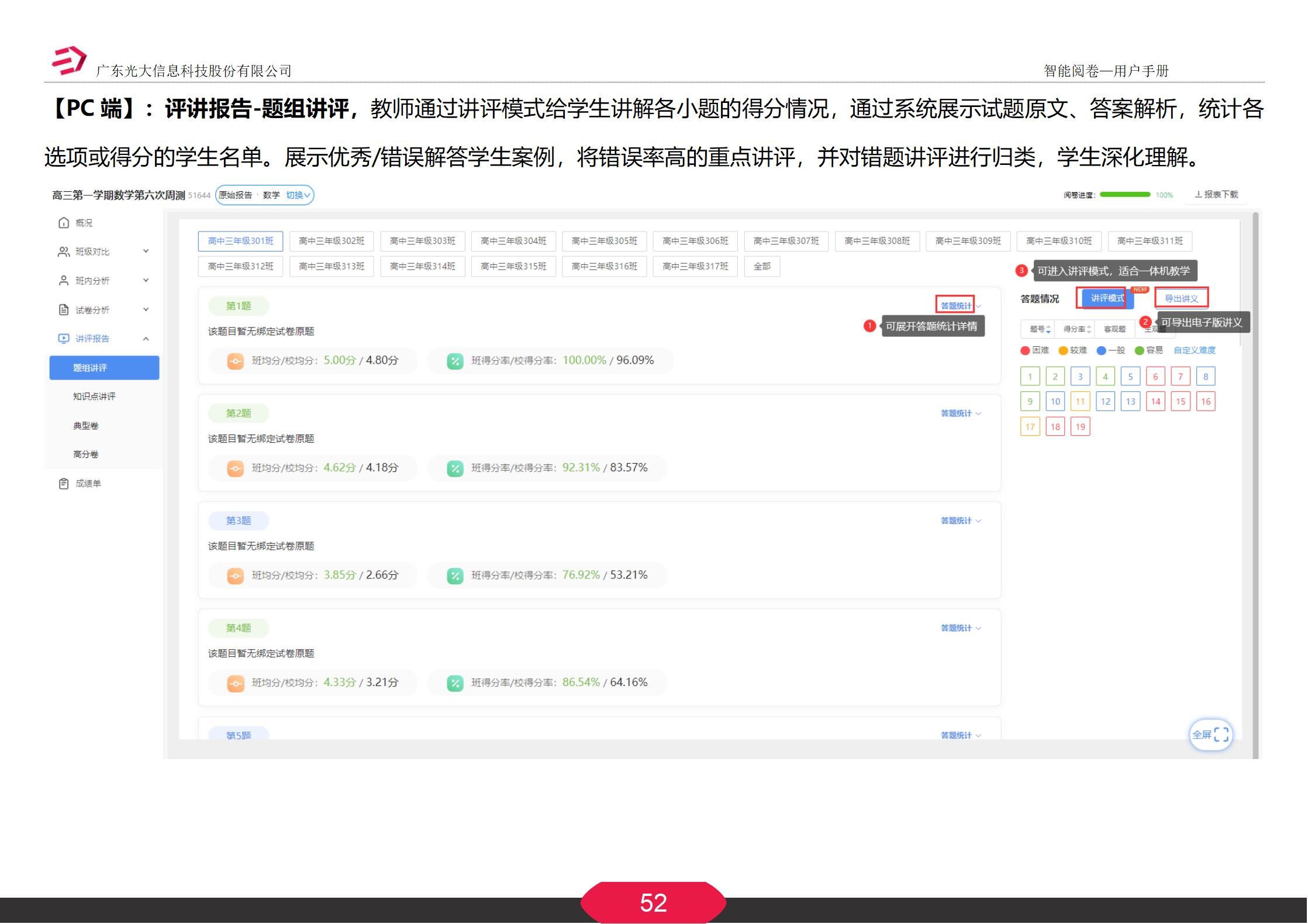Click the 讲评报告 play icon in sidebar
This screenshot has height=924, width=1308.
pyautogui.click(x=64, y=339)
